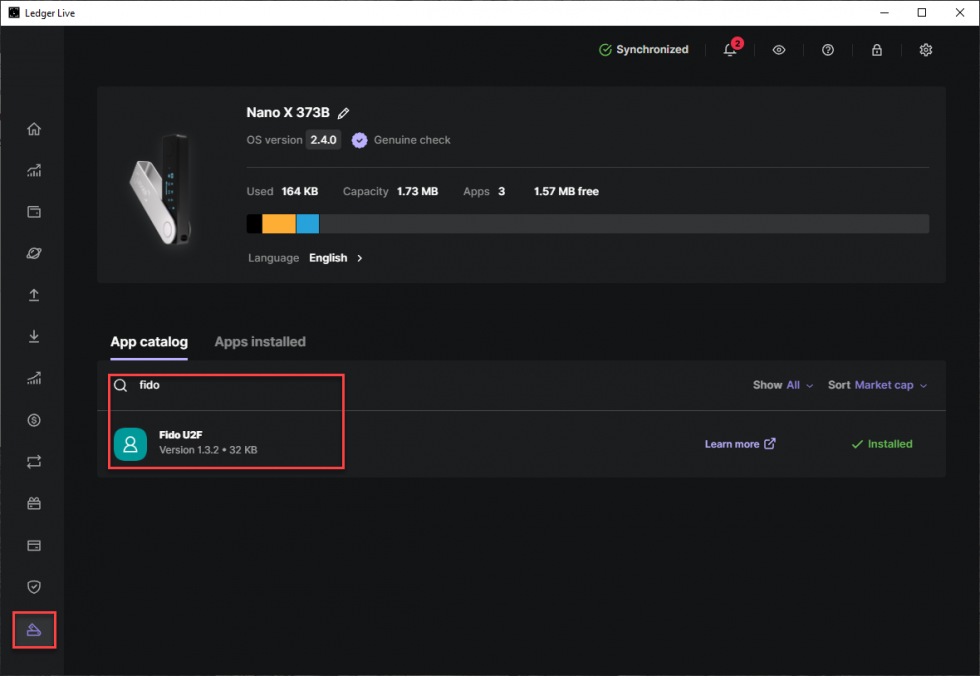Open the Accounts wallet icon in sidebar
The width and height of the screenshot is (980, 676).
point(34,212)
